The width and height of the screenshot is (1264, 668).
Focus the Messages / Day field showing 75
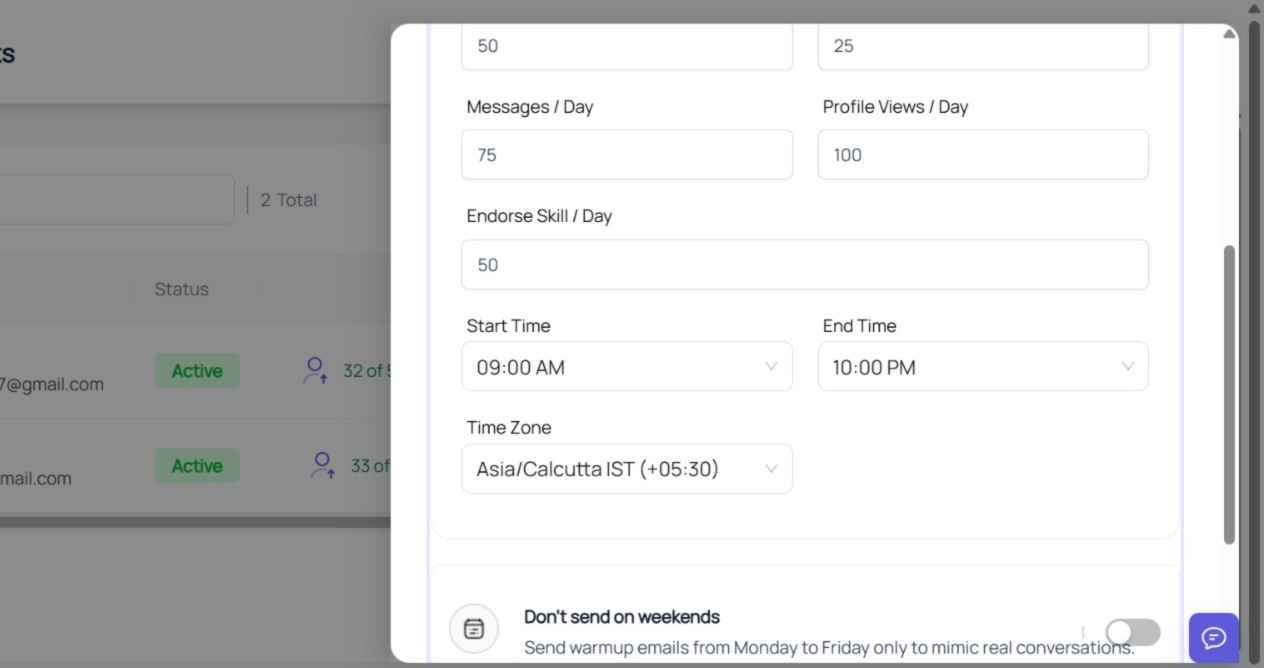click(x=627, y=154)
